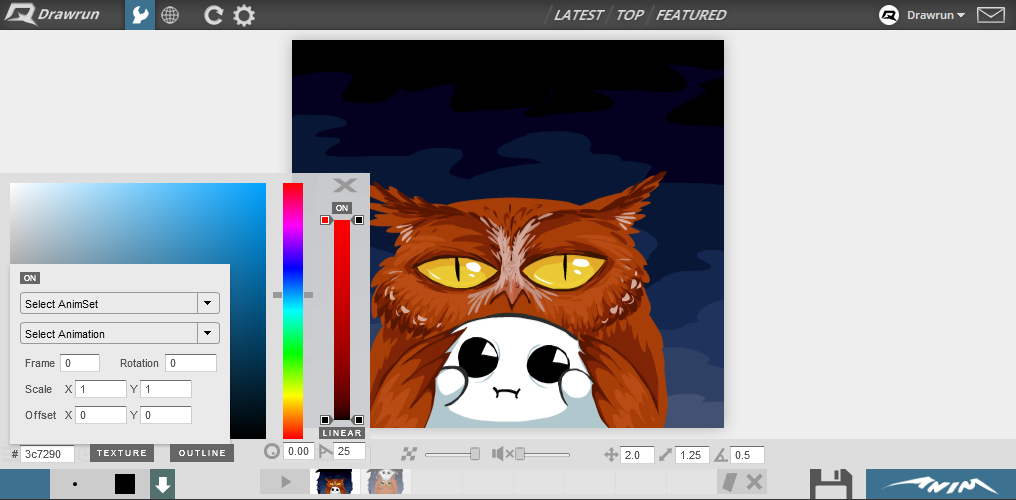Select the bottom-right black gradient stop
The image size is (1016, 500).
point(359,420)
